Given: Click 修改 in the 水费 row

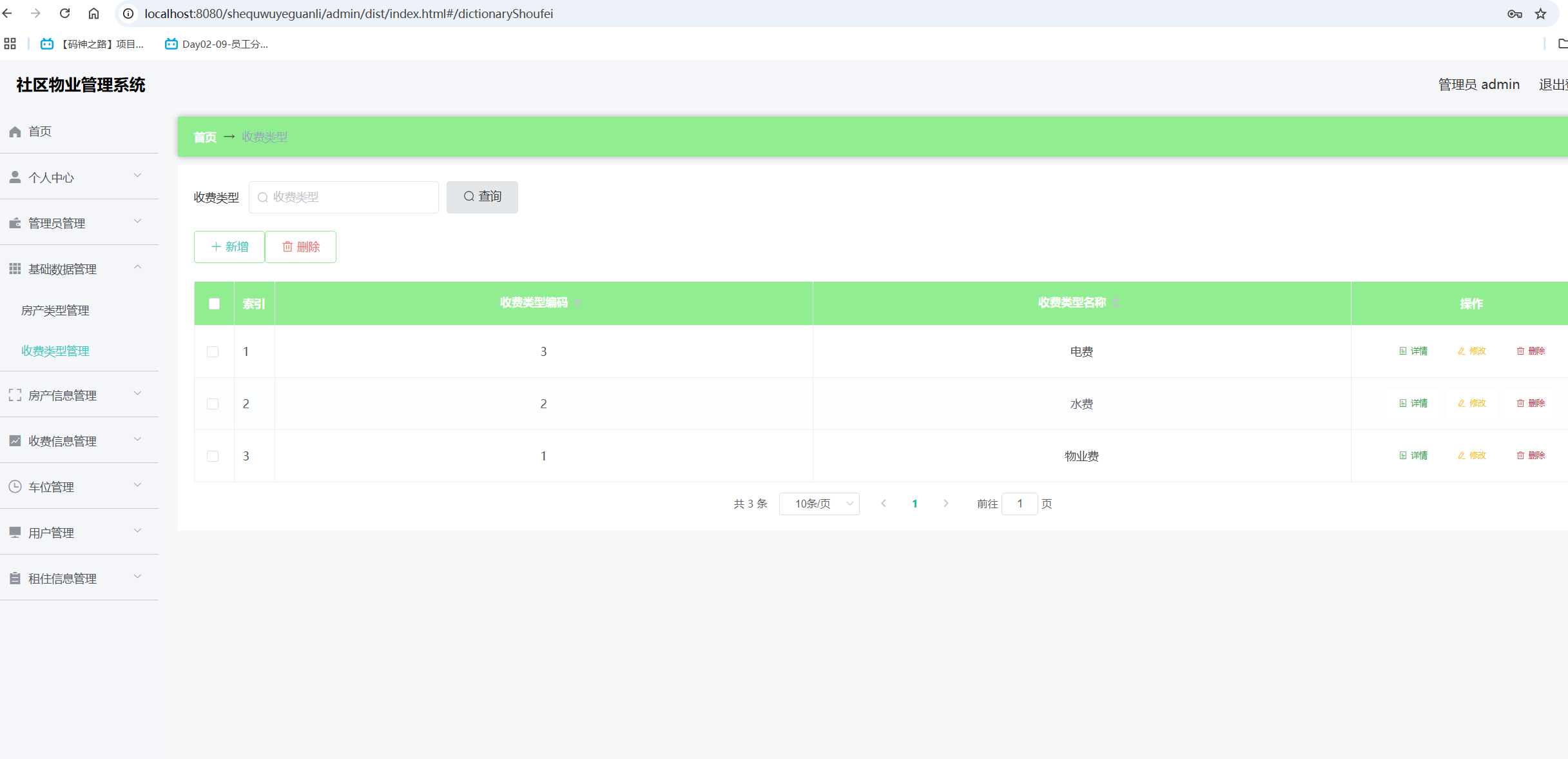Looking at the screenshot, I should (x=1472, y=404).
